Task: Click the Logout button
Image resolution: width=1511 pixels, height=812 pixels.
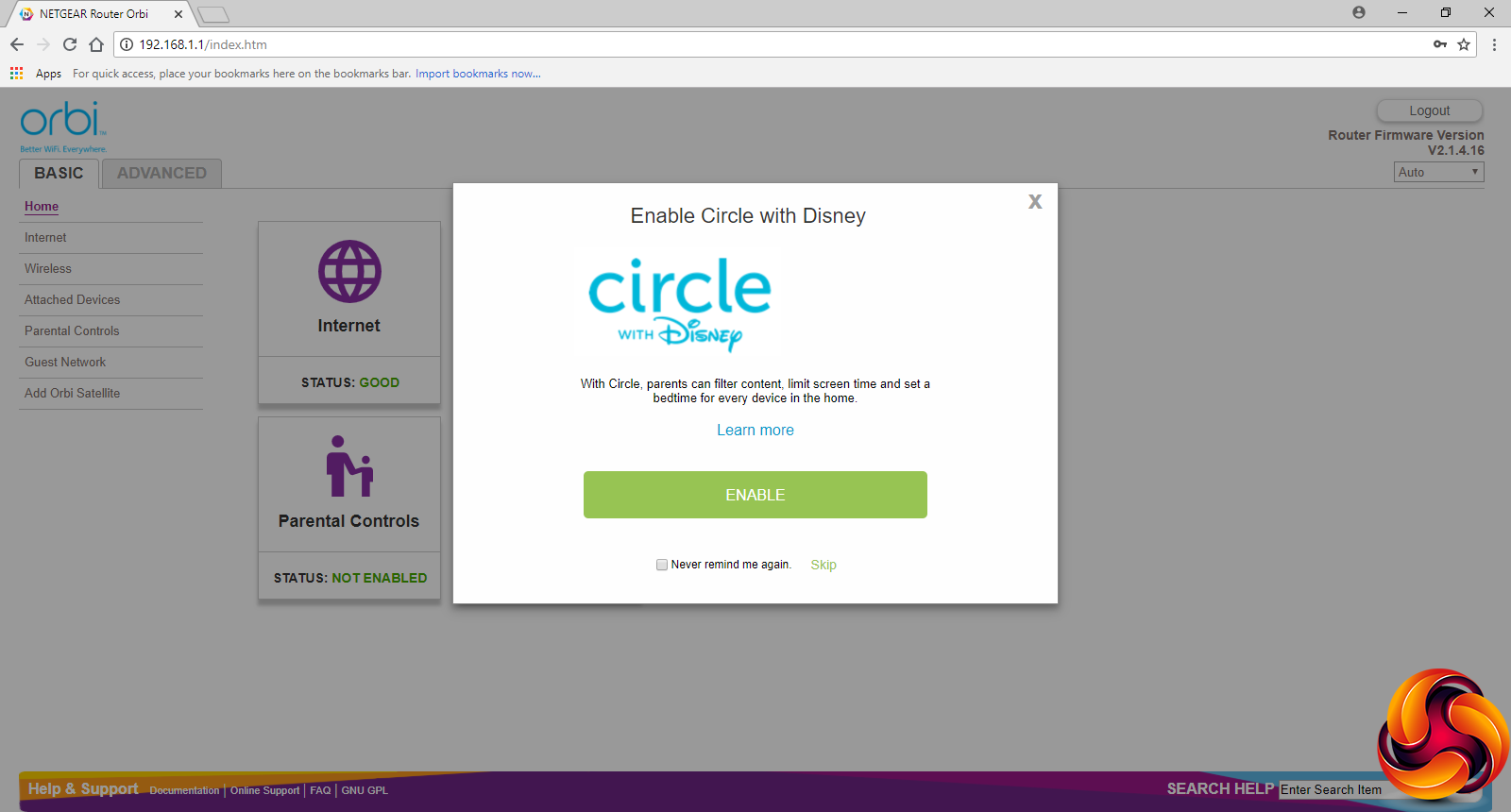Action: click(x=1430, y=110)
